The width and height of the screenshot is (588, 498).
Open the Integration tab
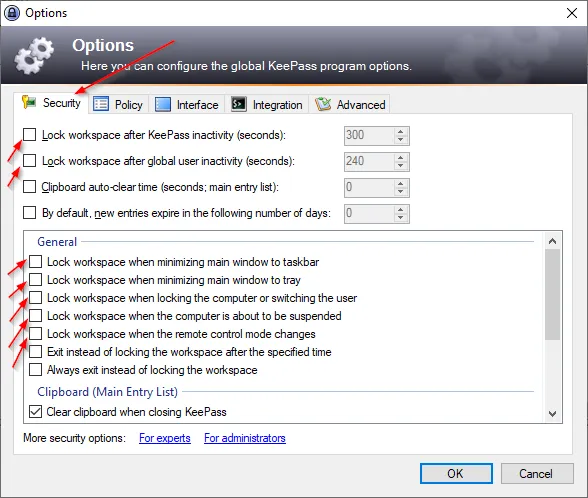coord(267,104)
